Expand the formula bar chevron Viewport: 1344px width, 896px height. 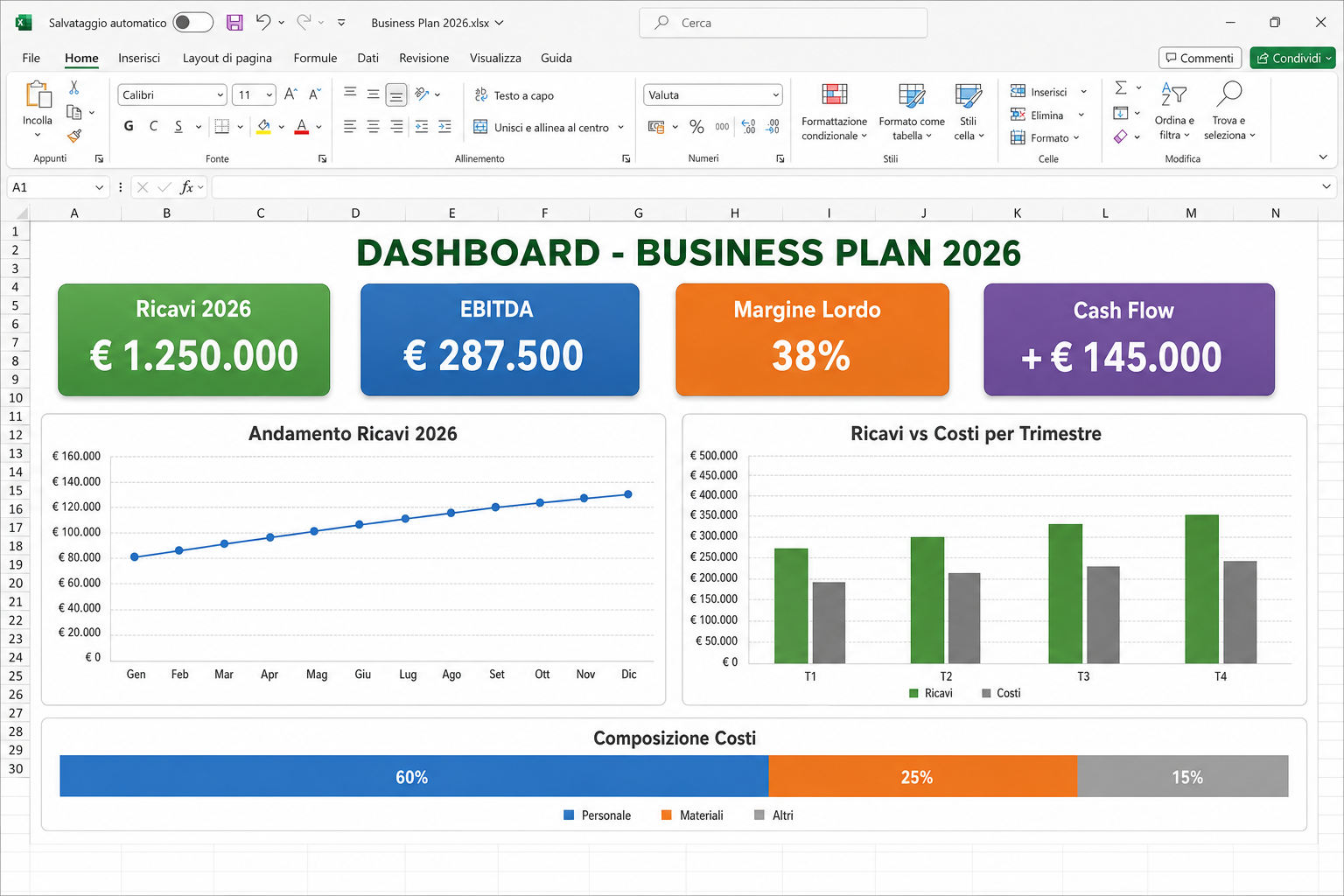pos(1326,186)
